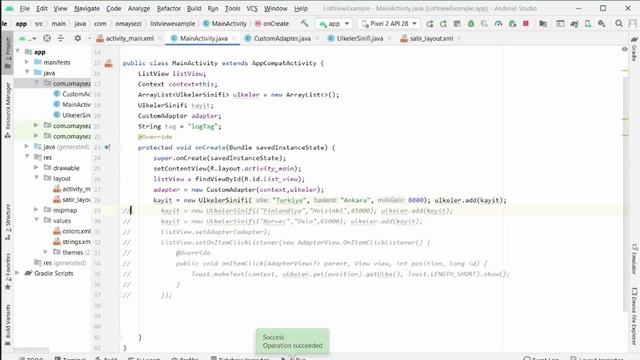The width and height of the screenshot is (640, 360).
Task: Click Success Operation succeeded notification
Action: [292, 341]
